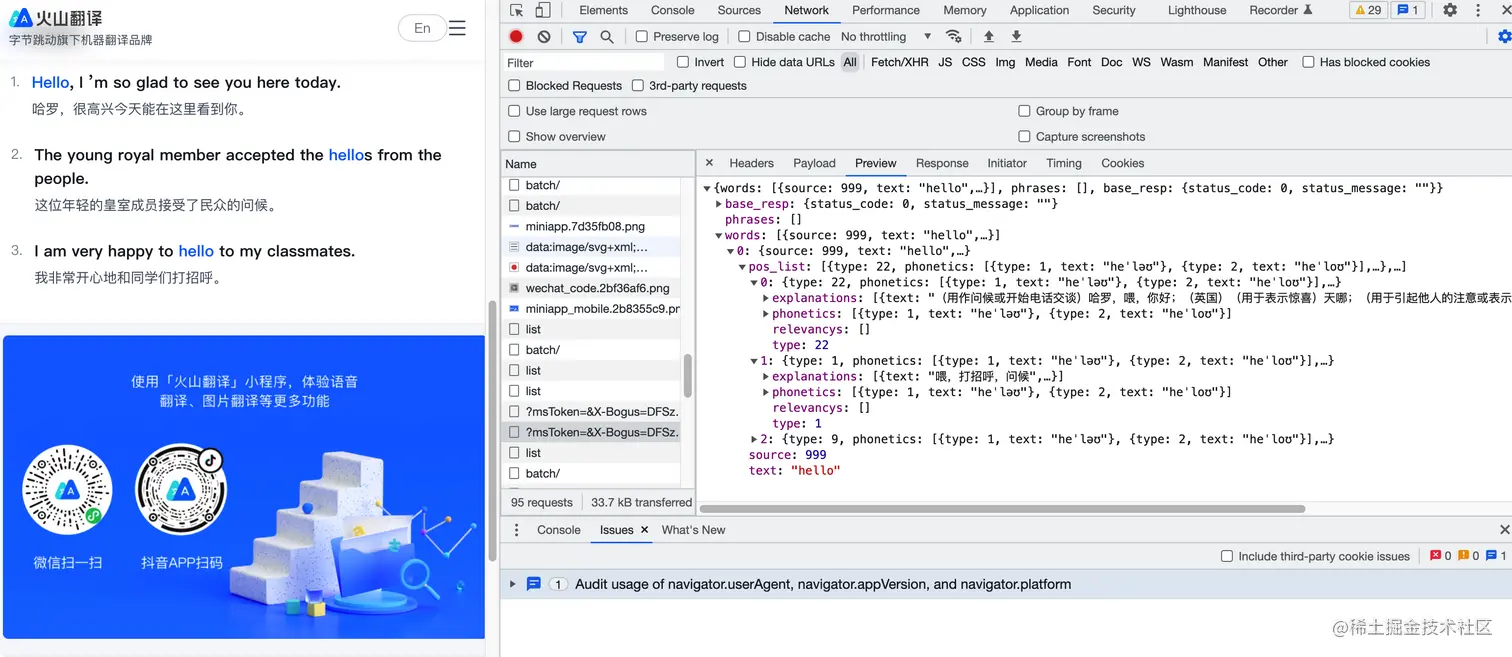Check Include third-party cookie issues
Viewport: 1512px width, 657px height.
pyautogui.click(x=1227, y=556)
